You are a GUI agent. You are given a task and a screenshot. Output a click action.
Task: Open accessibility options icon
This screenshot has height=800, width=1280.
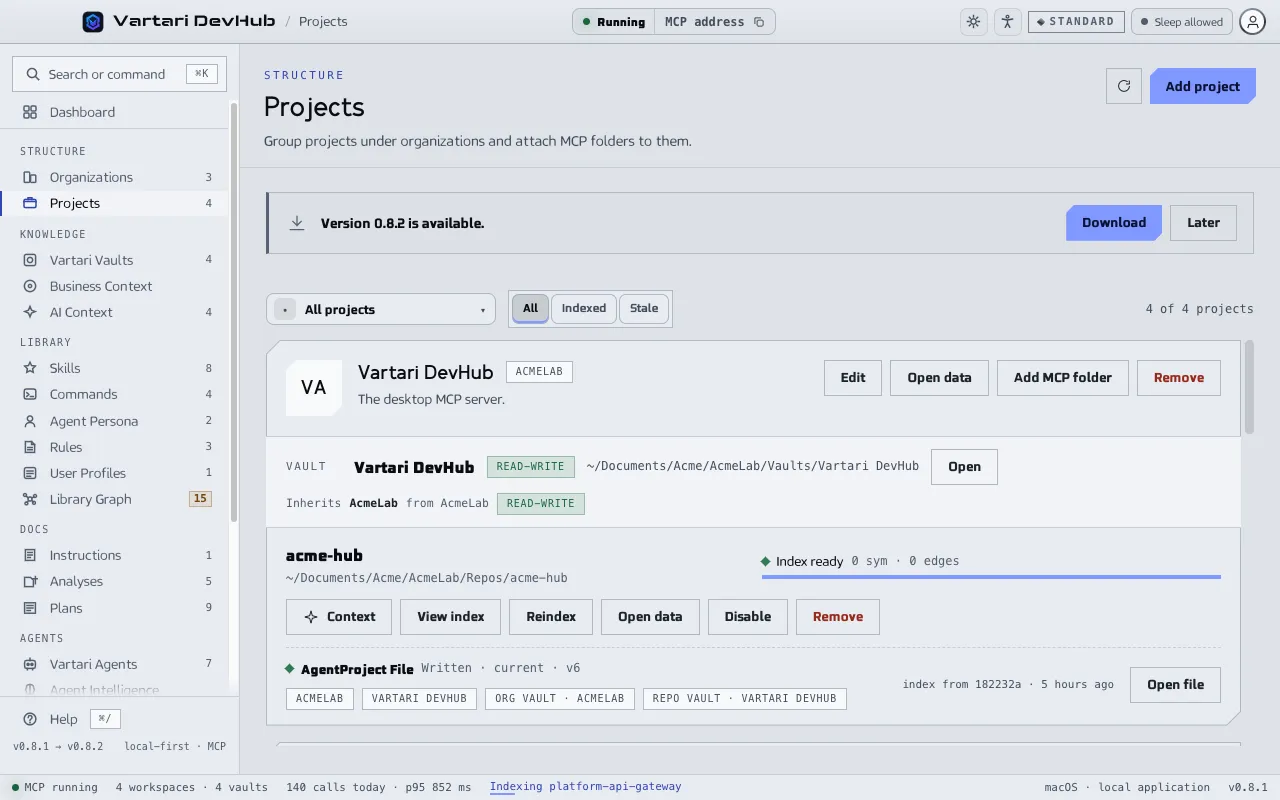1007,21
